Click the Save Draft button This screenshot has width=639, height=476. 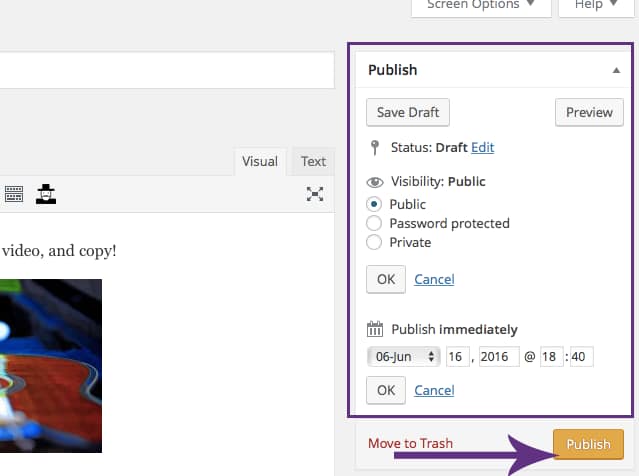(x=408, y=112)
